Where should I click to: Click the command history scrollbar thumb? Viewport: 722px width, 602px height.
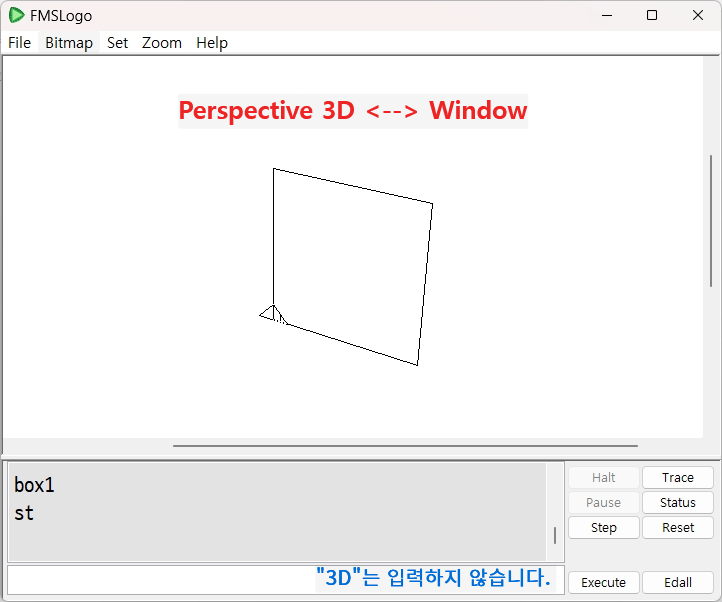coord(555,535)
